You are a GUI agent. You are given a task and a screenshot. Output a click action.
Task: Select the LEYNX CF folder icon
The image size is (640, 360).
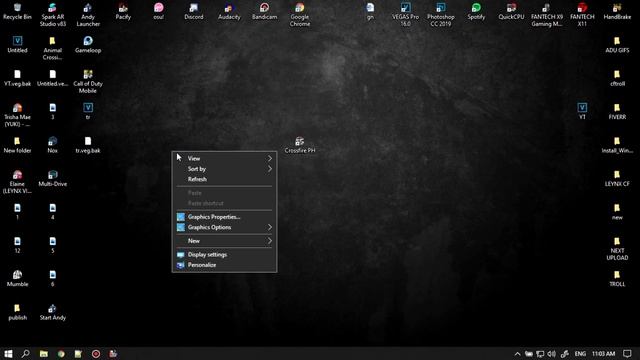[617, 178]
